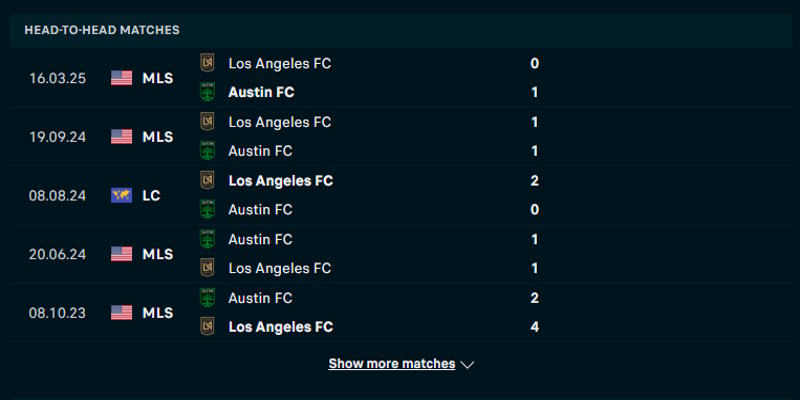Click the USA flag beside 16.03.25
This screenshot has height=400, width=800.
(x=121, y=78)
